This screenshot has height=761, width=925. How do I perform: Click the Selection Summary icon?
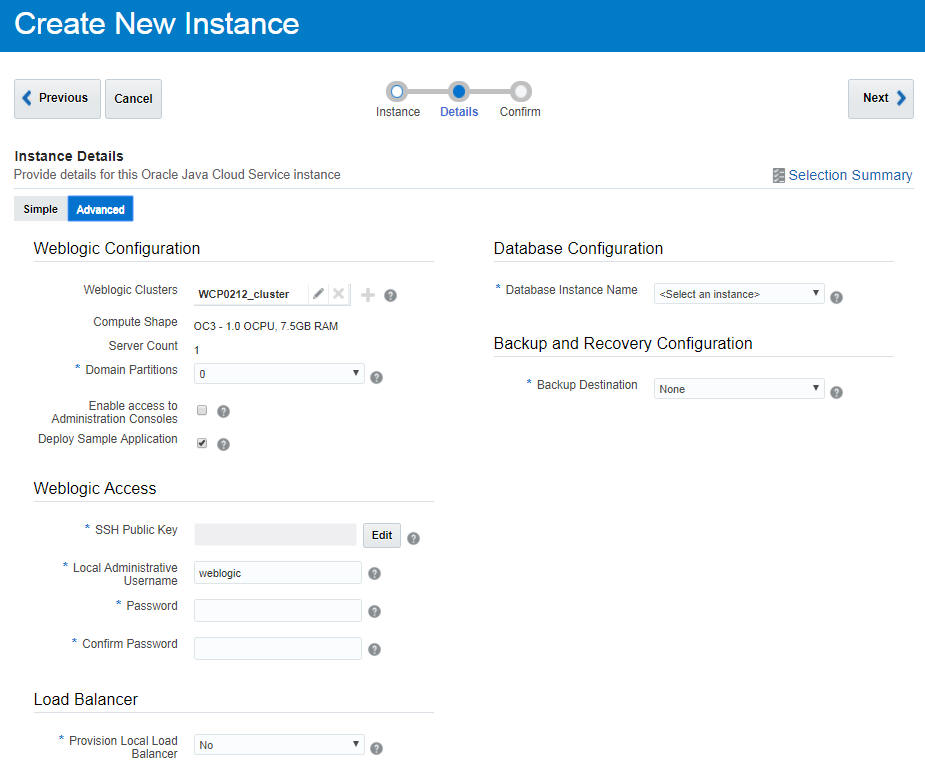779,175
